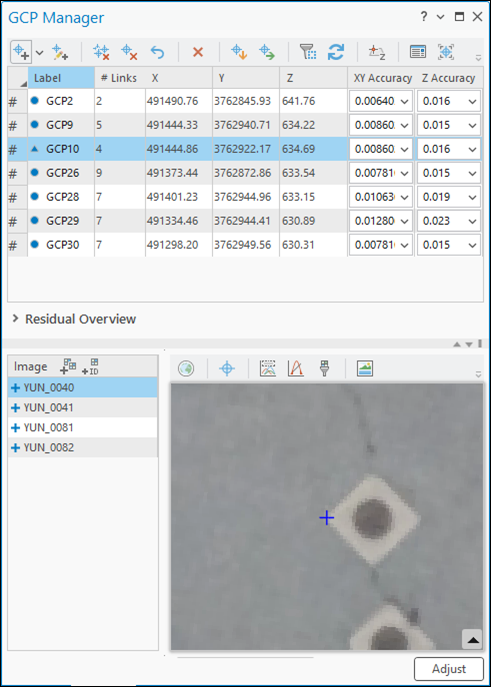This screenshot has height=687, width=491.
Task: Select image YUN_0041 in the list
Action: pyautogui.click(x=83, y=407)
